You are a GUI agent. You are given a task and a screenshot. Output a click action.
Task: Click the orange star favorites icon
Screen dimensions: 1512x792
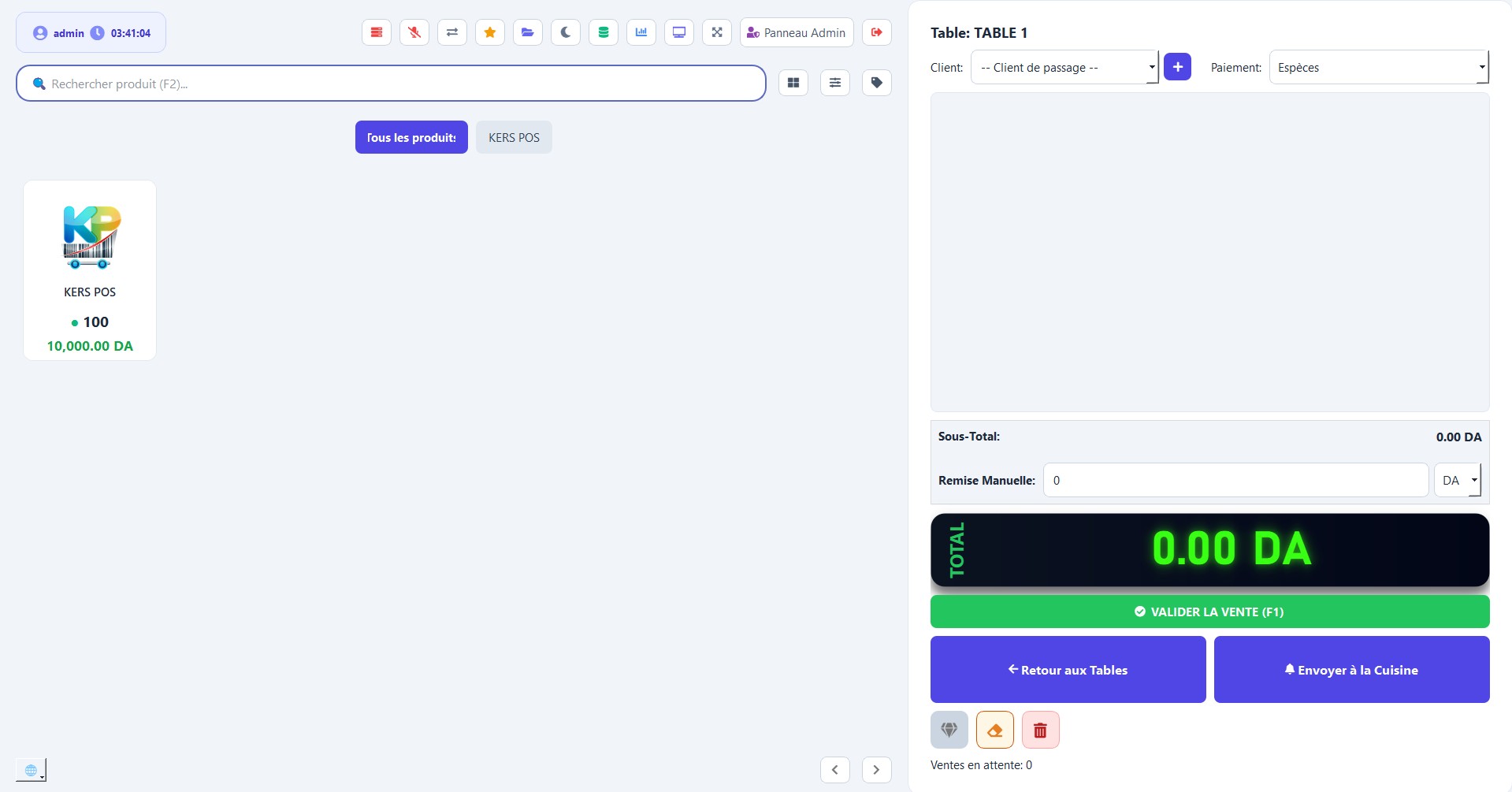tap(490, 32)
